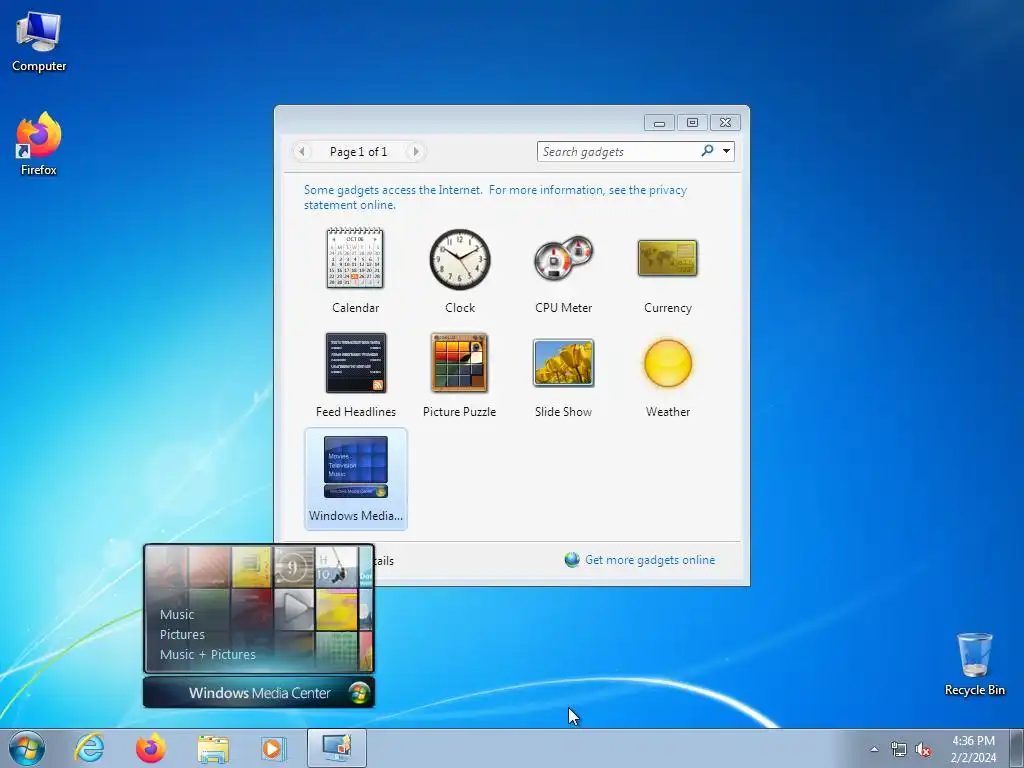This screenshot has width=1024, height=768.
Task: Click Music + Pictures in Media Center gadget
Action: [x=208, y=654]
